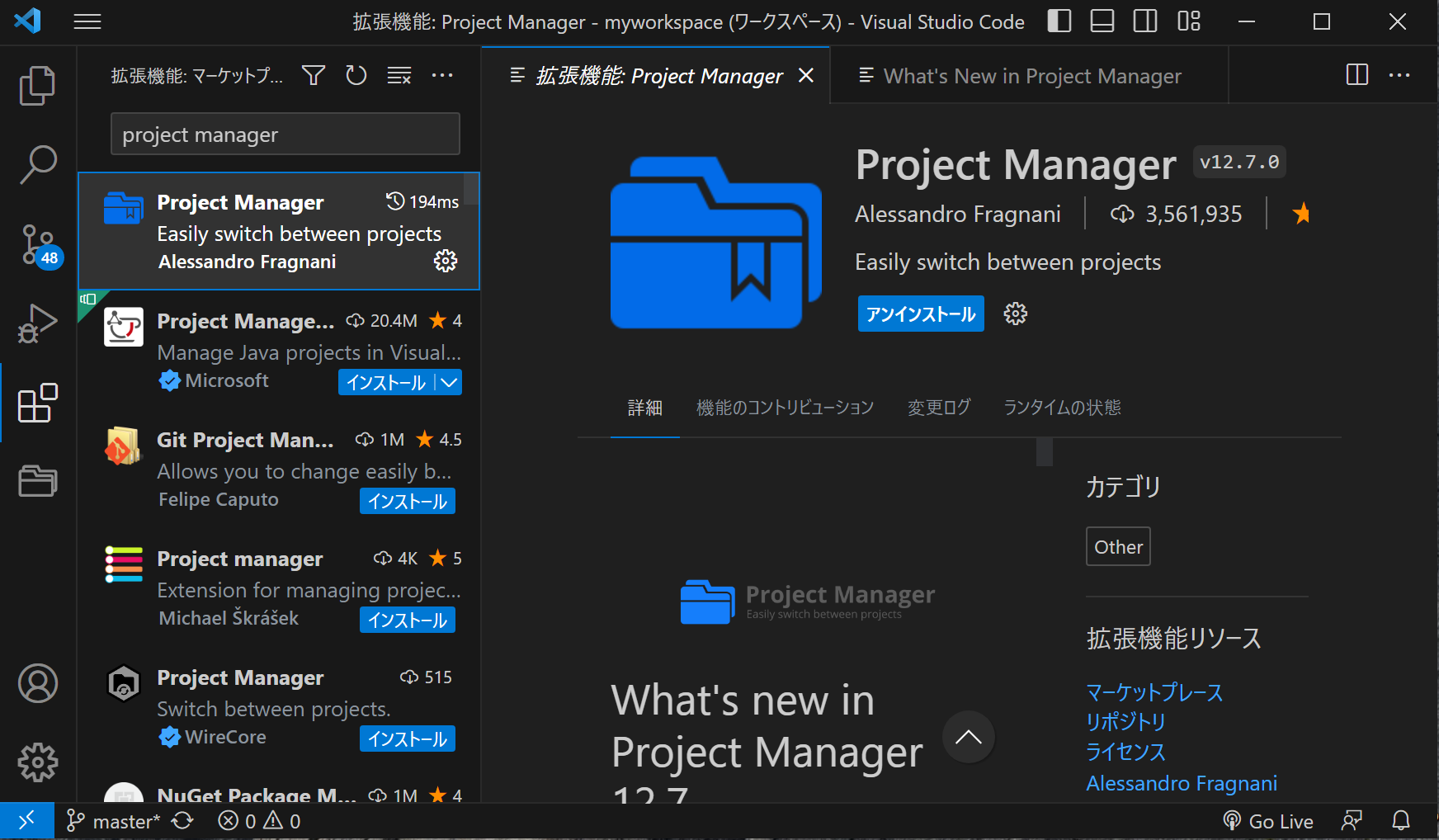This screenshot has height=840, width=1439.
Task: Open the Run and Debug view
Action: (38, 324)
